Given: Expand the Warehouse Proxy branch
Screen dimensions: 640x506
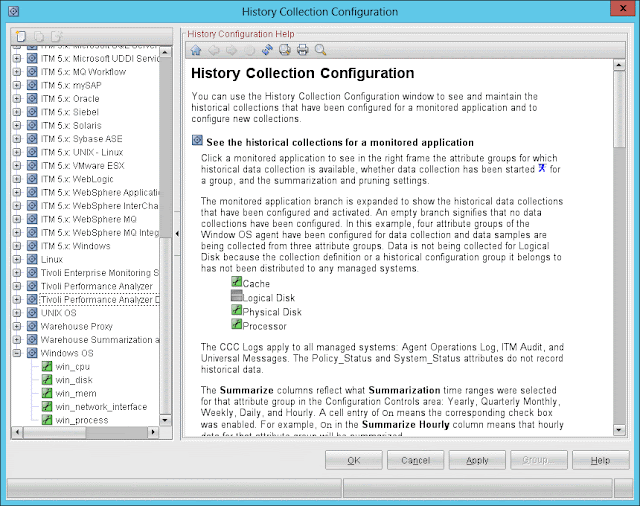Looking at the screenshot, I should (17, 326).
